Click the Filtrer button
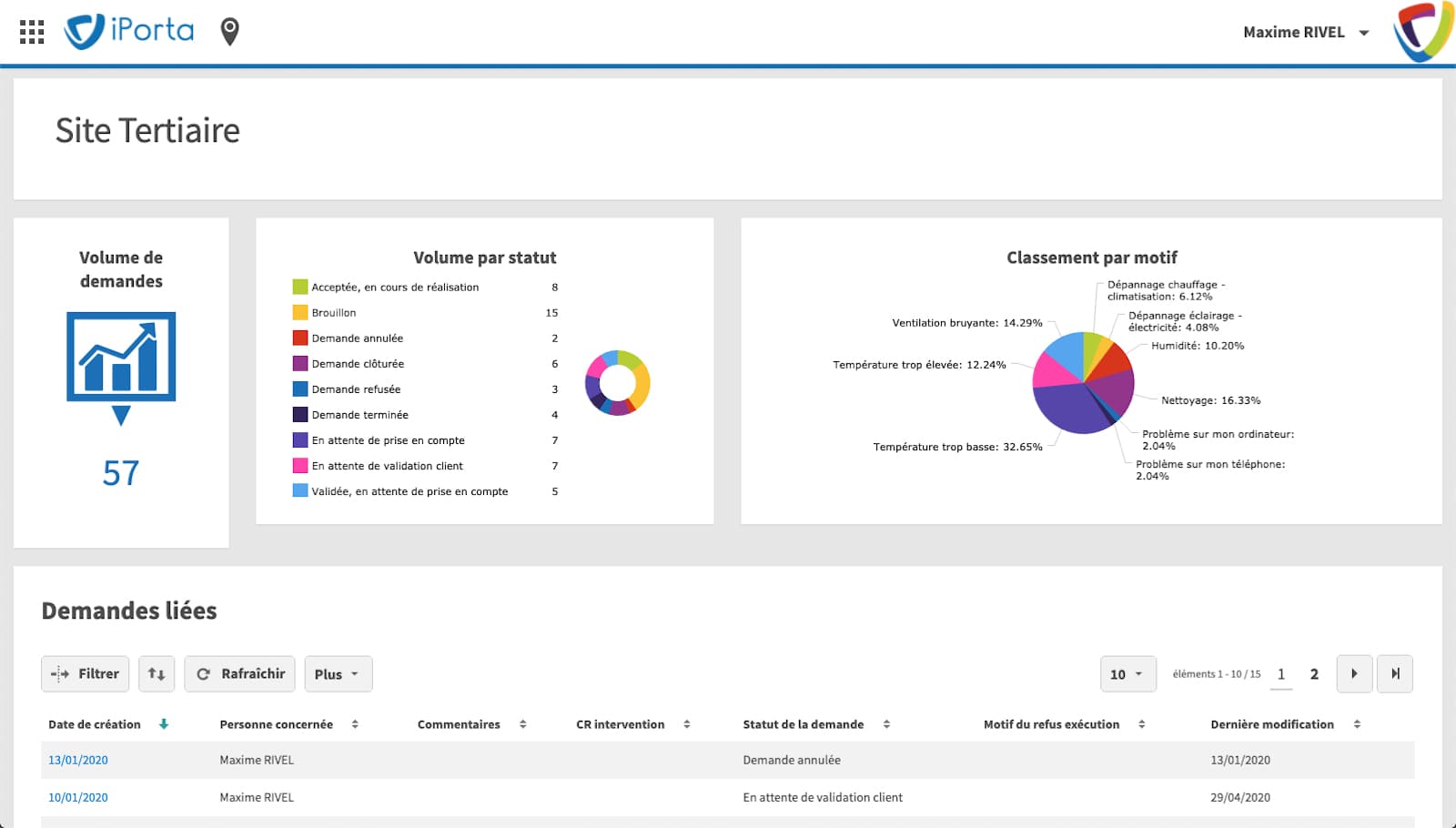This screenshot has width=1456, height=828. (x=86, y=674)
